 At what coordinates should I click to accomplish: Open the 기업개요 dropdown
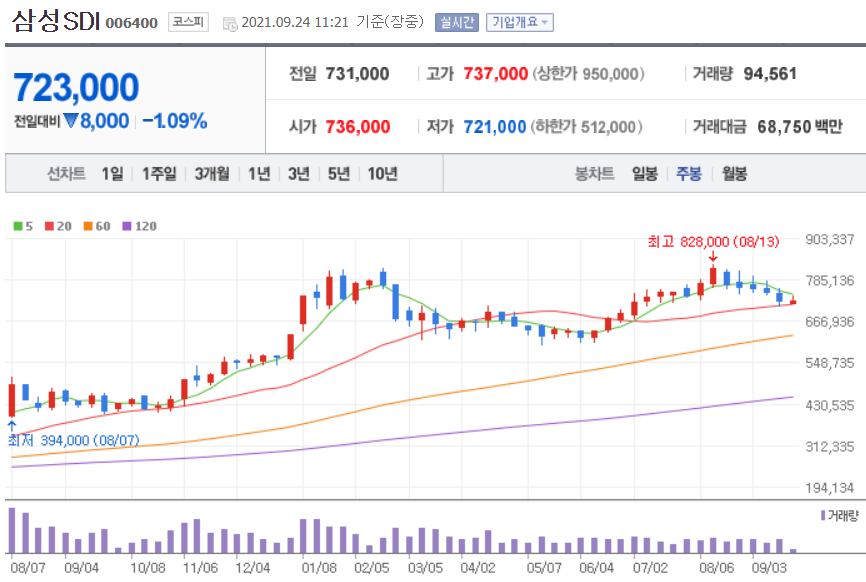click(x=520, y=22)
